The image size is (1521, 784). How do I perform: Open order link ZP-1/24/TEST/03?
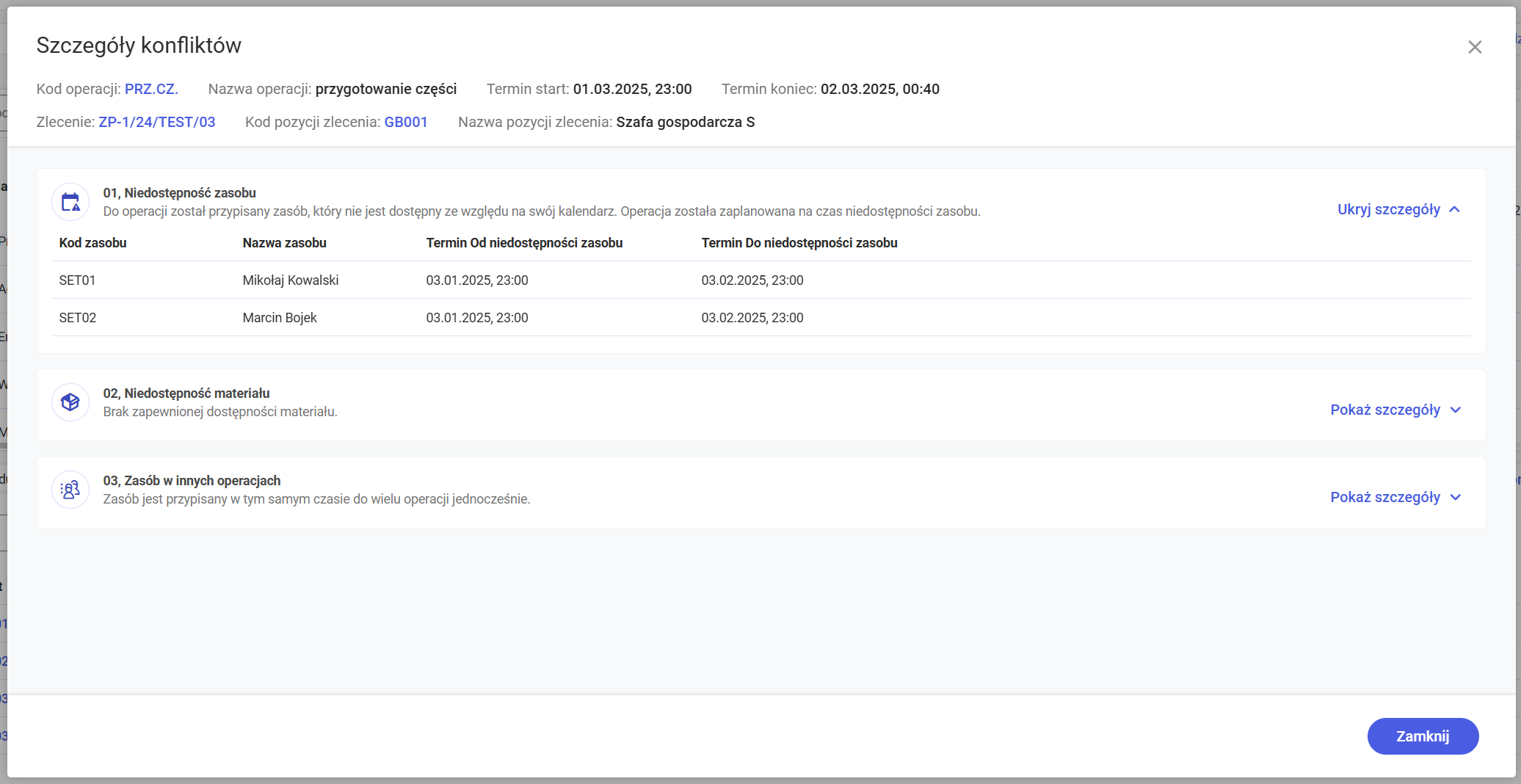pos(157,122)
